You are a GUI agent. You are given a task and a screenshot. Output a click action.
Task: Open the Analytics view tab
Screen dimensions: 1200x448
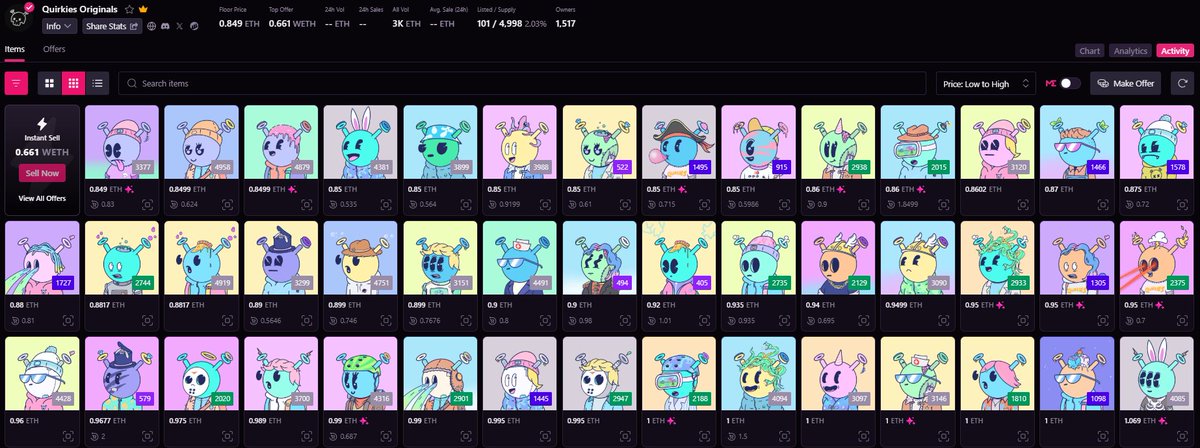(x=1130, y=51)
